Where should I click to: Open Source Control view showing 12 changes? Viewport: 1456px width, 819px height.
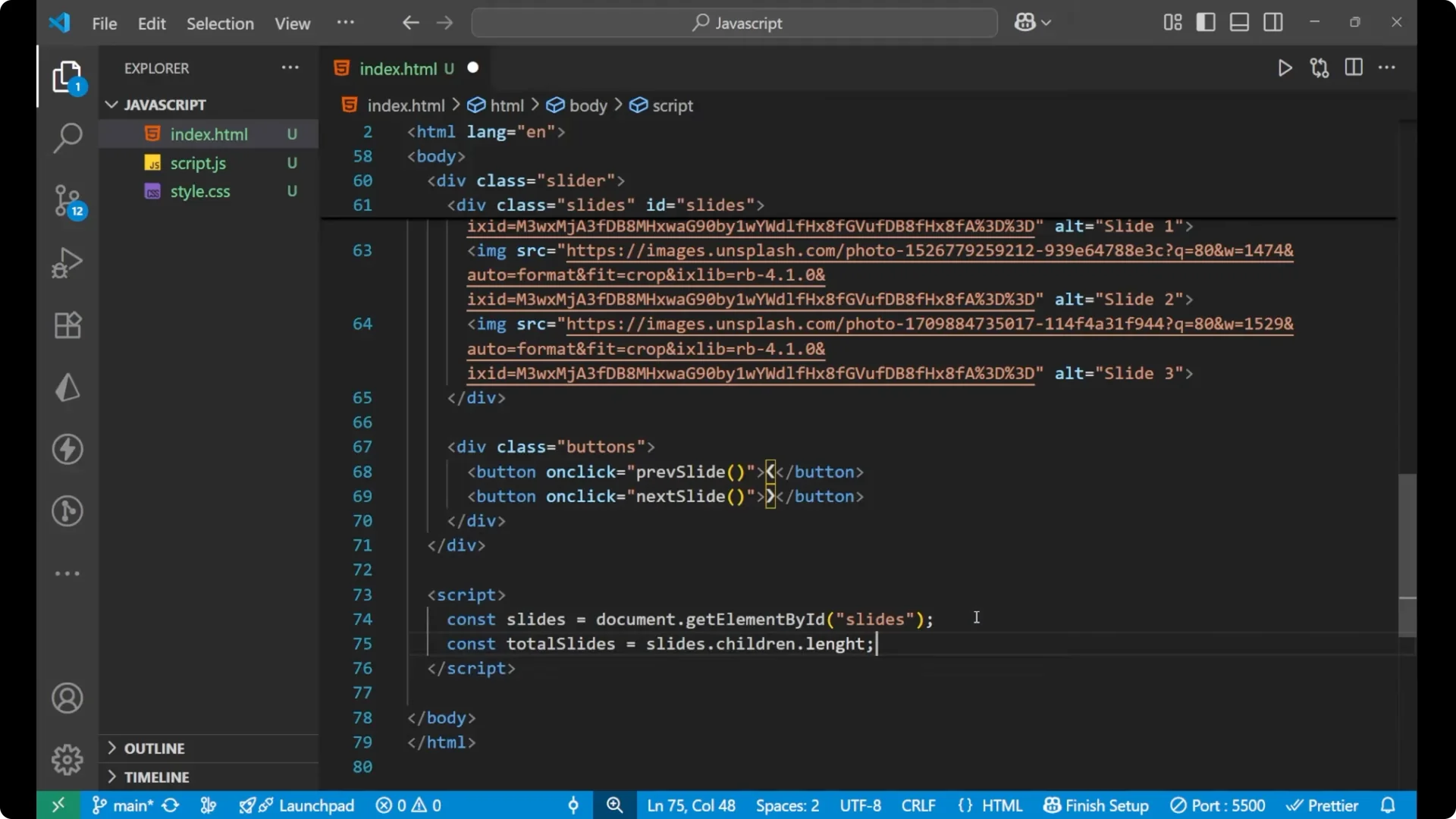[67, 201]
